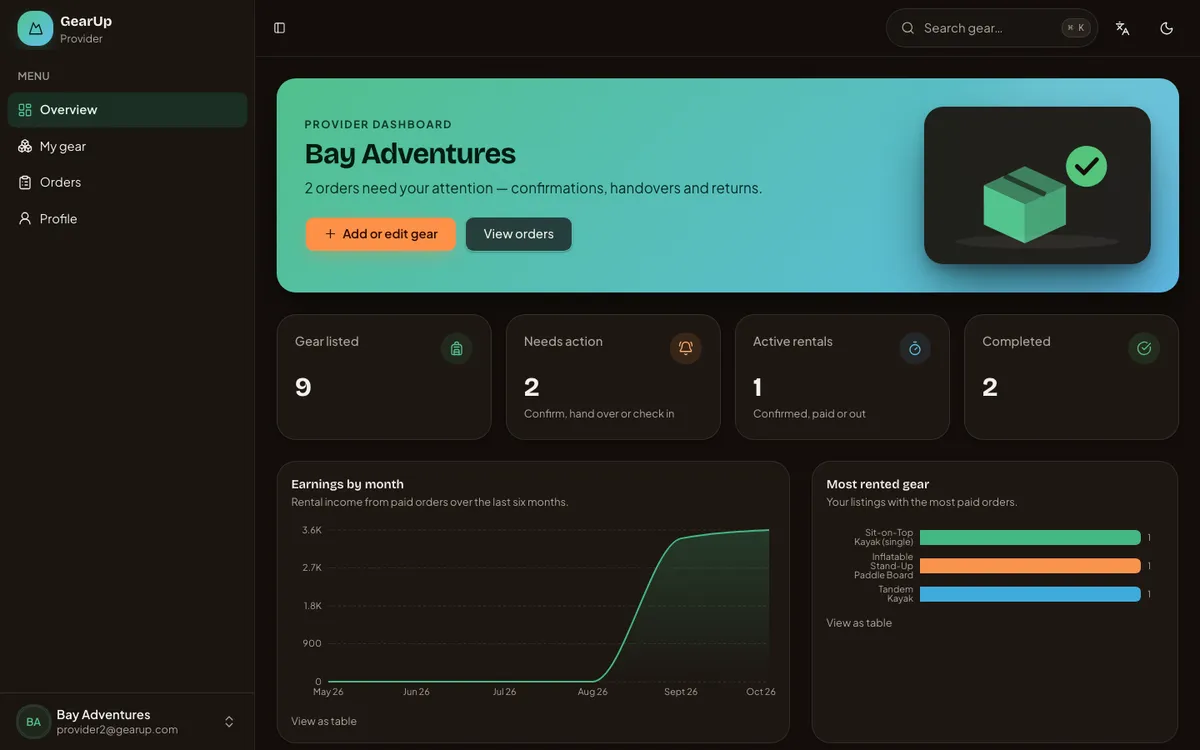This screenshot has height=750, width=1200.
Task: Click the Earnings by month heading
Action: click(x=347, y=484)
